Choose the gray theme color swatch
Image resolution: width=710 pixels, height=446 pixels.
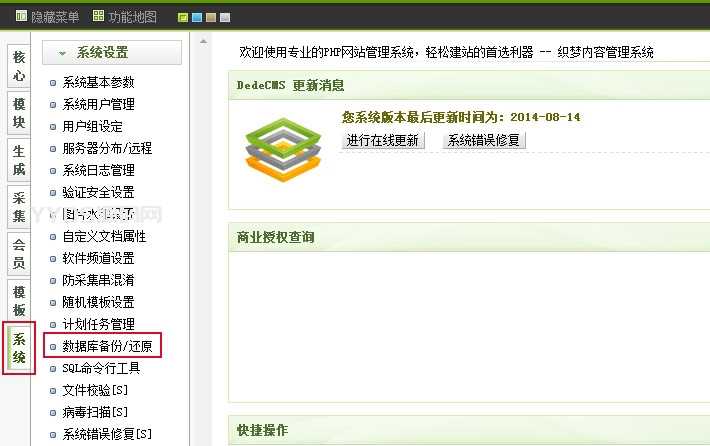[x=225, y=18]
